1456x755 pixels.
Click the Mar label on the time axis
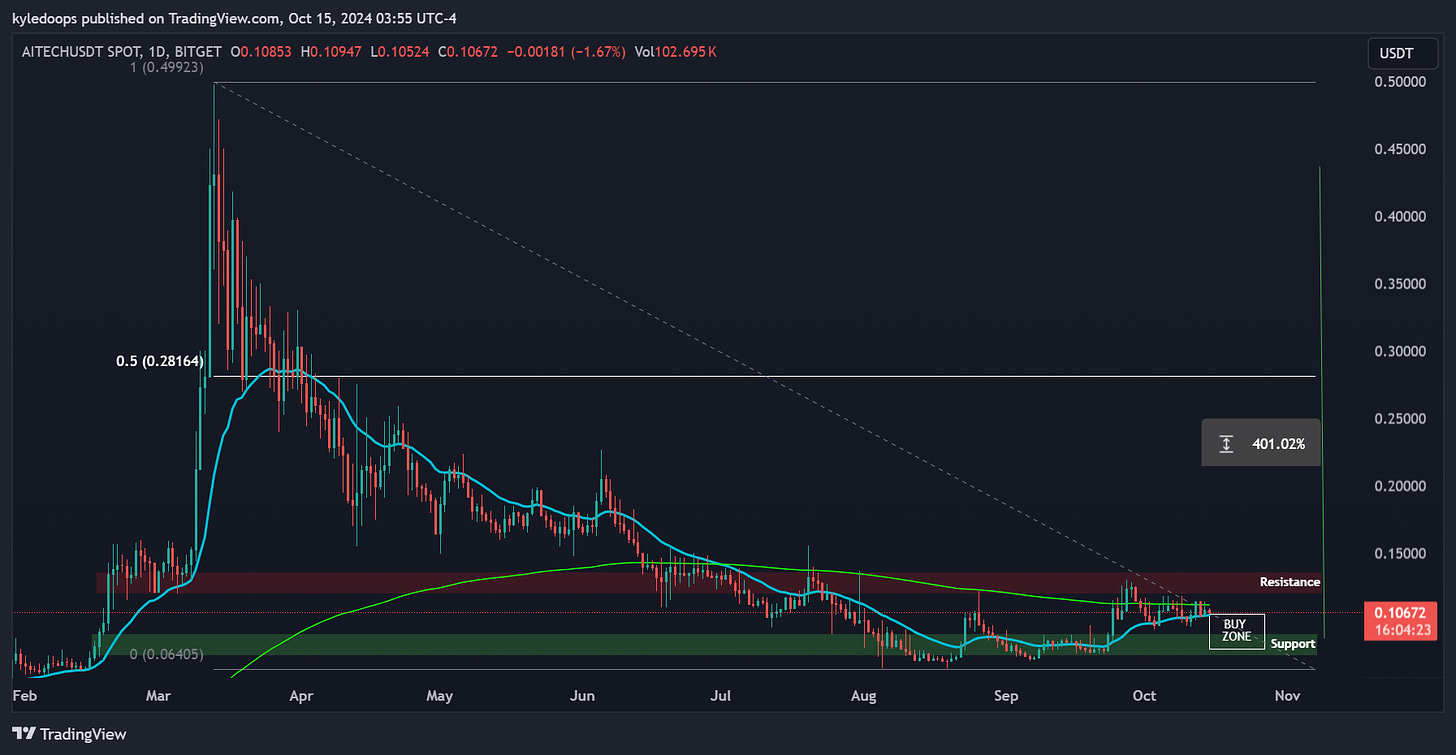158,694
